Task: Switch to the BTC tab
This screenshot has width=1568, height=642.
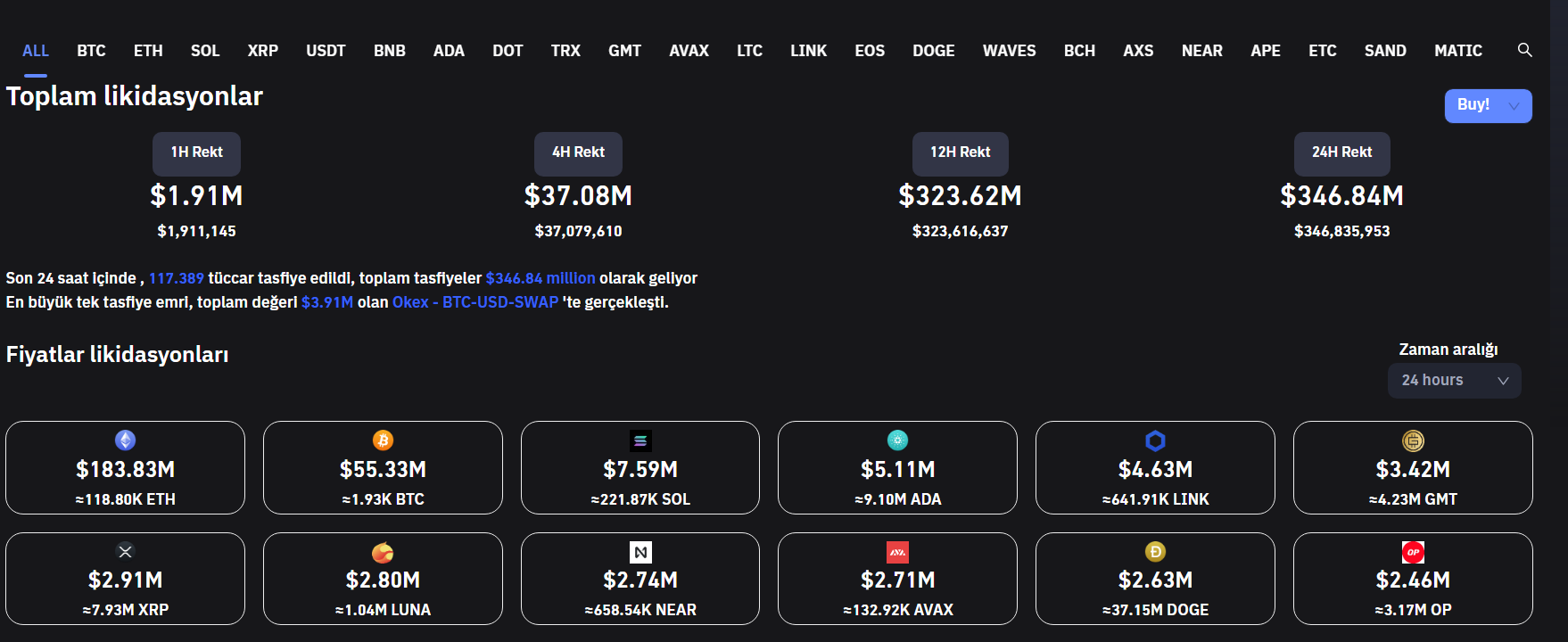Action: tap(91, 51)
